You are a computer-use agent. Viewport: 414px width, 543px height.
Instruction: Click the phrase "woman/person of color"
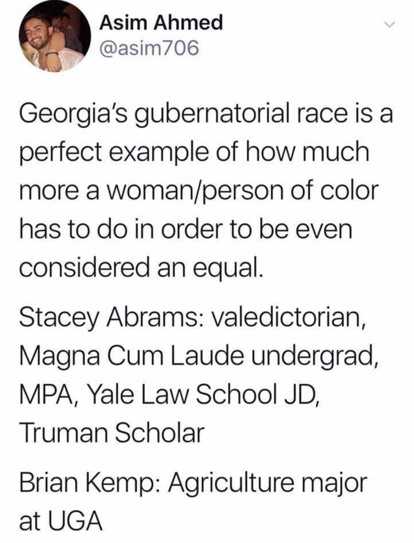243,193
